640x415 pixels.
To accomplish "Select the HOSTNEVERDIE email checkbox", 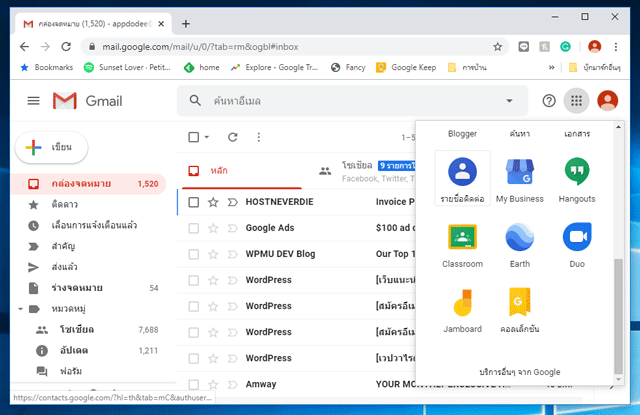I will point(193,202).
